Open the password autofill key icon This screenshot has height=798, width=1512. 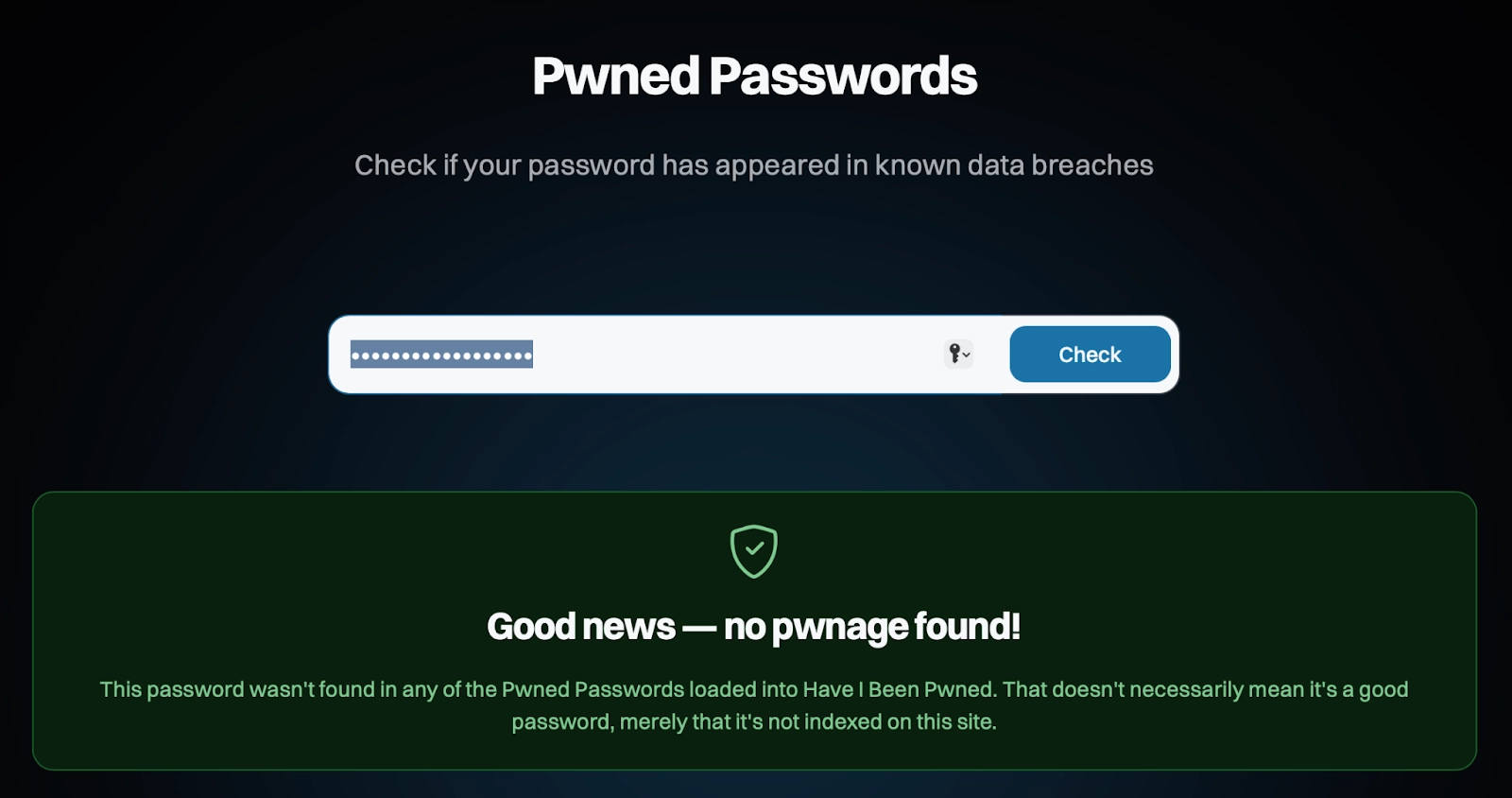954,355
